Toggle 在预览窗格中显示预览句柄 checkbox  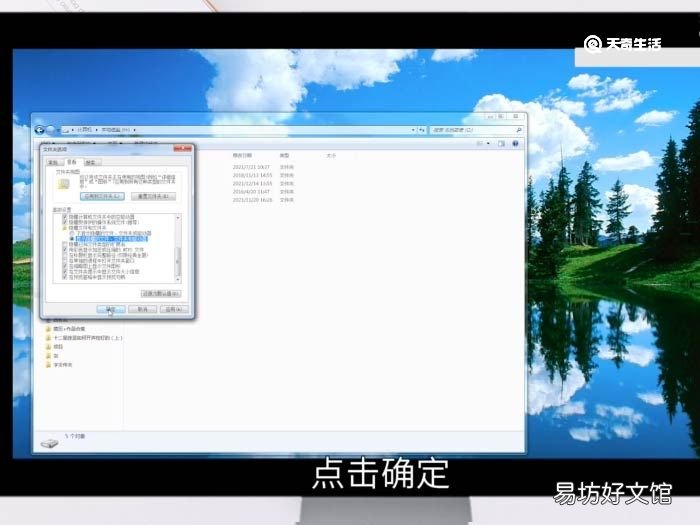click(65, 277)
